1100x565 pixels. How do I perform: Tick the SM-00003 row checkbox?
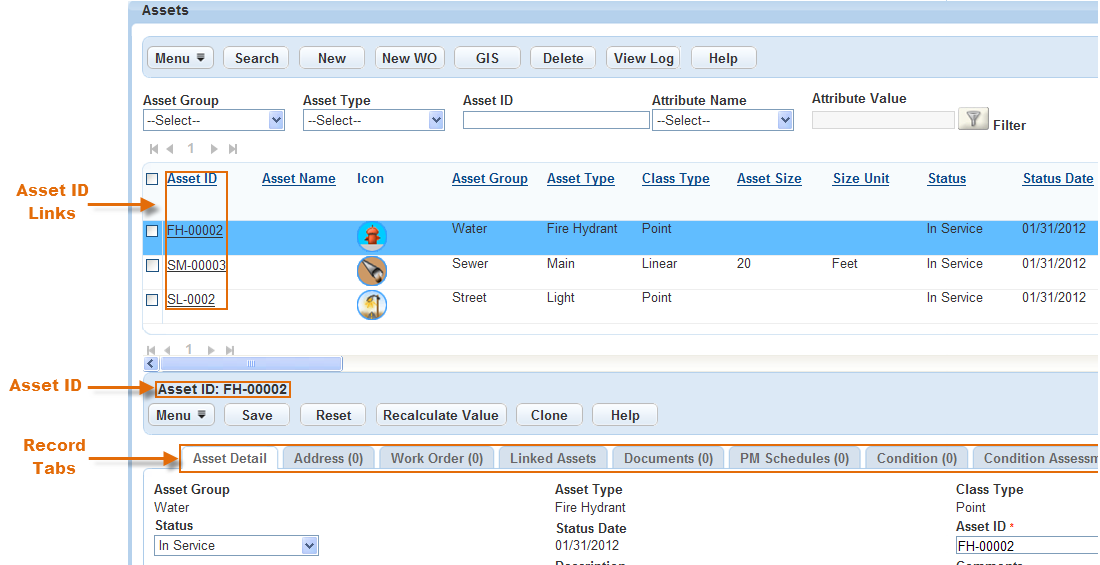pyautogui.click(x=152, y=266)
